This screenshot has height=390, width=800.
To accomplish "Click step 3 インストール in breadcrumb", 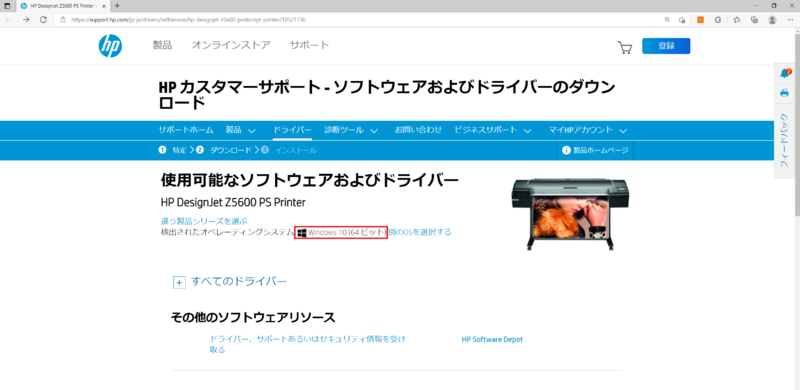I will coord(289,150).
